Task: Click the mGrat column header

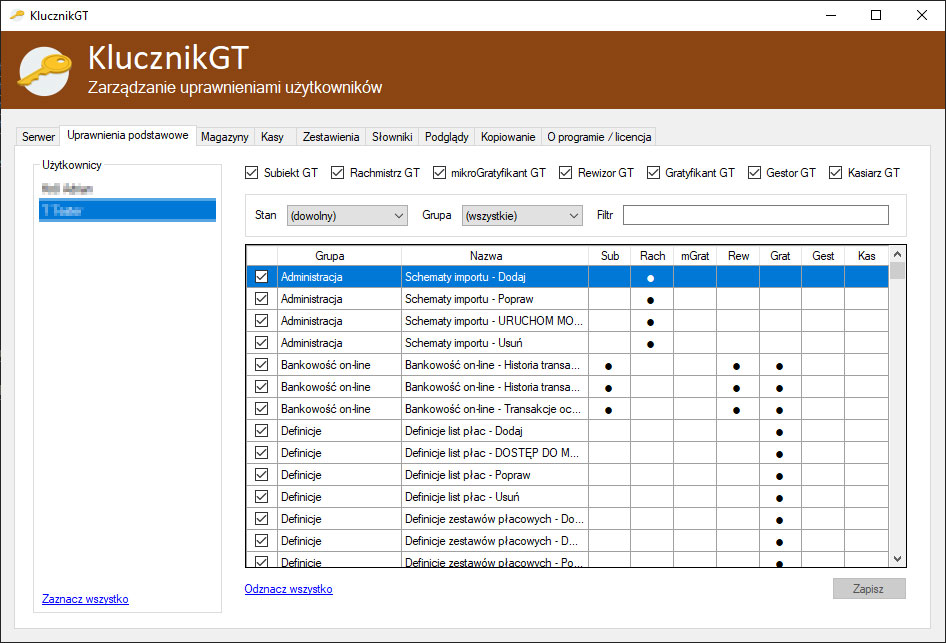Action: click(x=695, y=256)
